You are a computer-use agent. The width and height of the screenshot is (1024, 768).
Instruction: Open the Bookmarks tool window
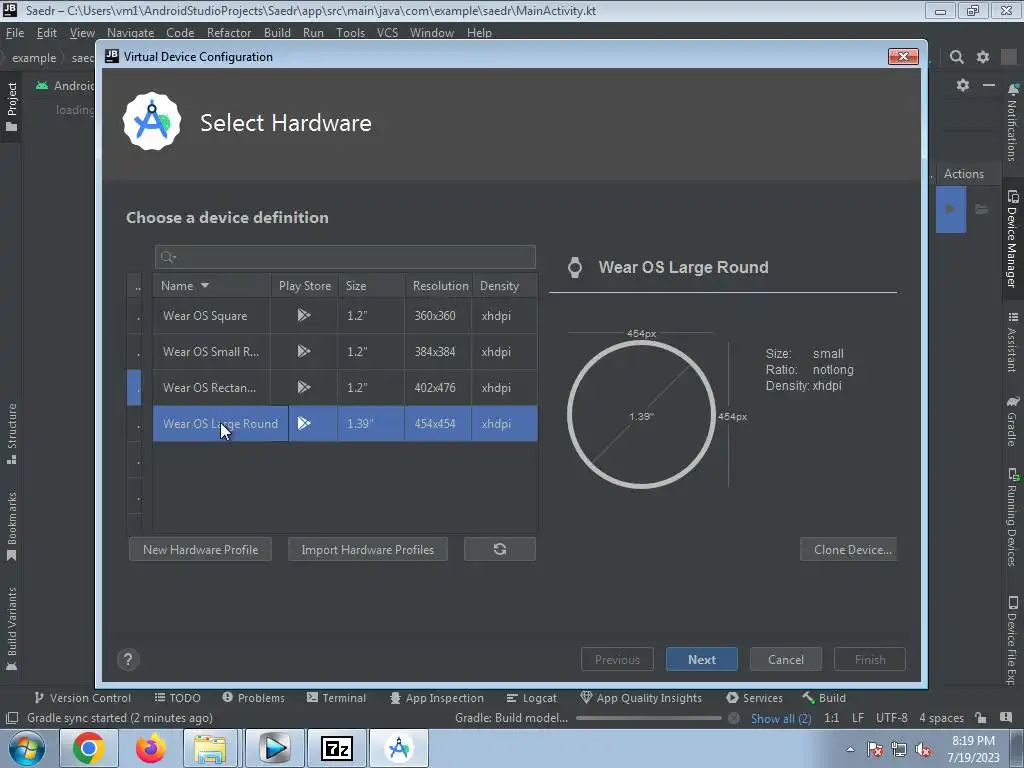(12, 526)
